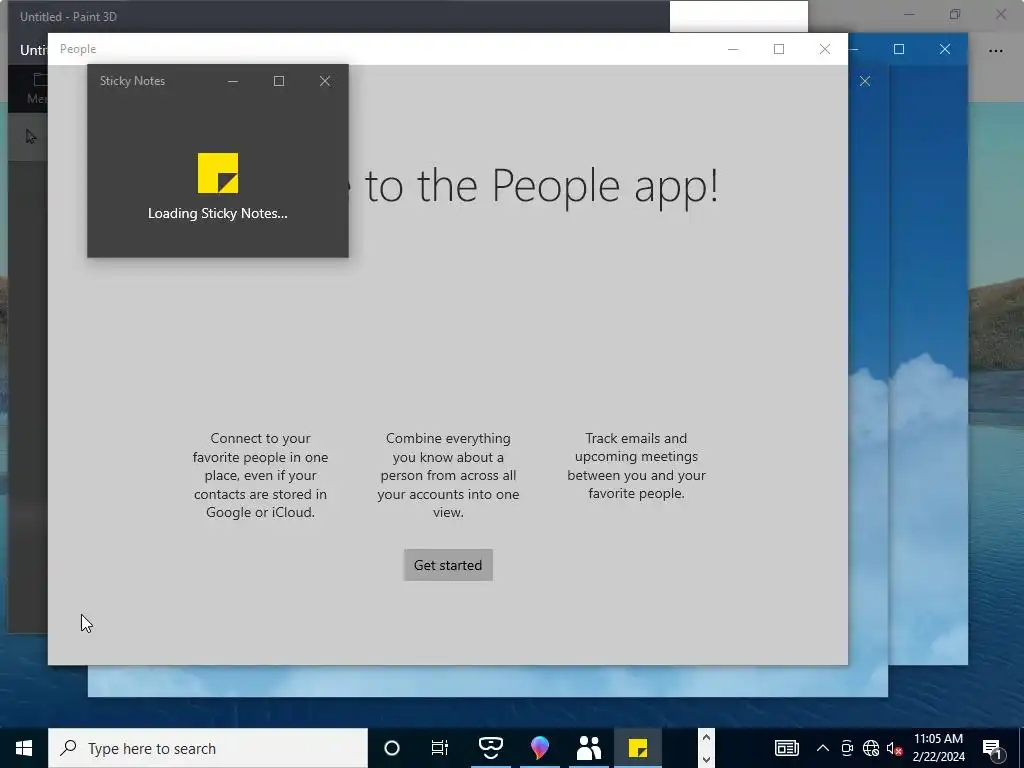The height and width of the screenshot is (768, 1024).
Task: Switch to Paint 3D taskbar icon
Action: click(x=539, y=748)
